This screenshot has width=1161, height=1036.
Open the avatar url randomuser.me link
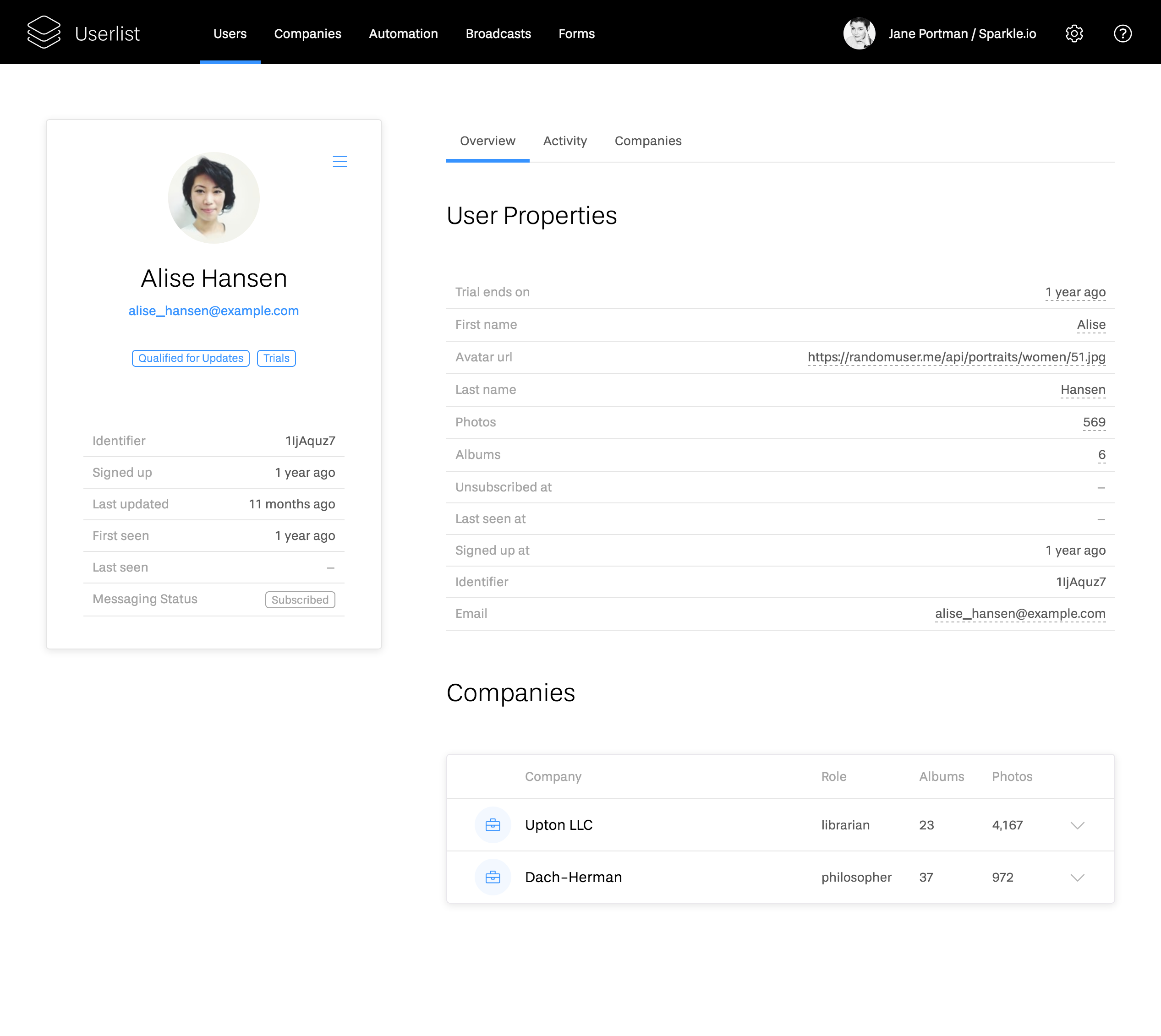[x=955, y=357]
